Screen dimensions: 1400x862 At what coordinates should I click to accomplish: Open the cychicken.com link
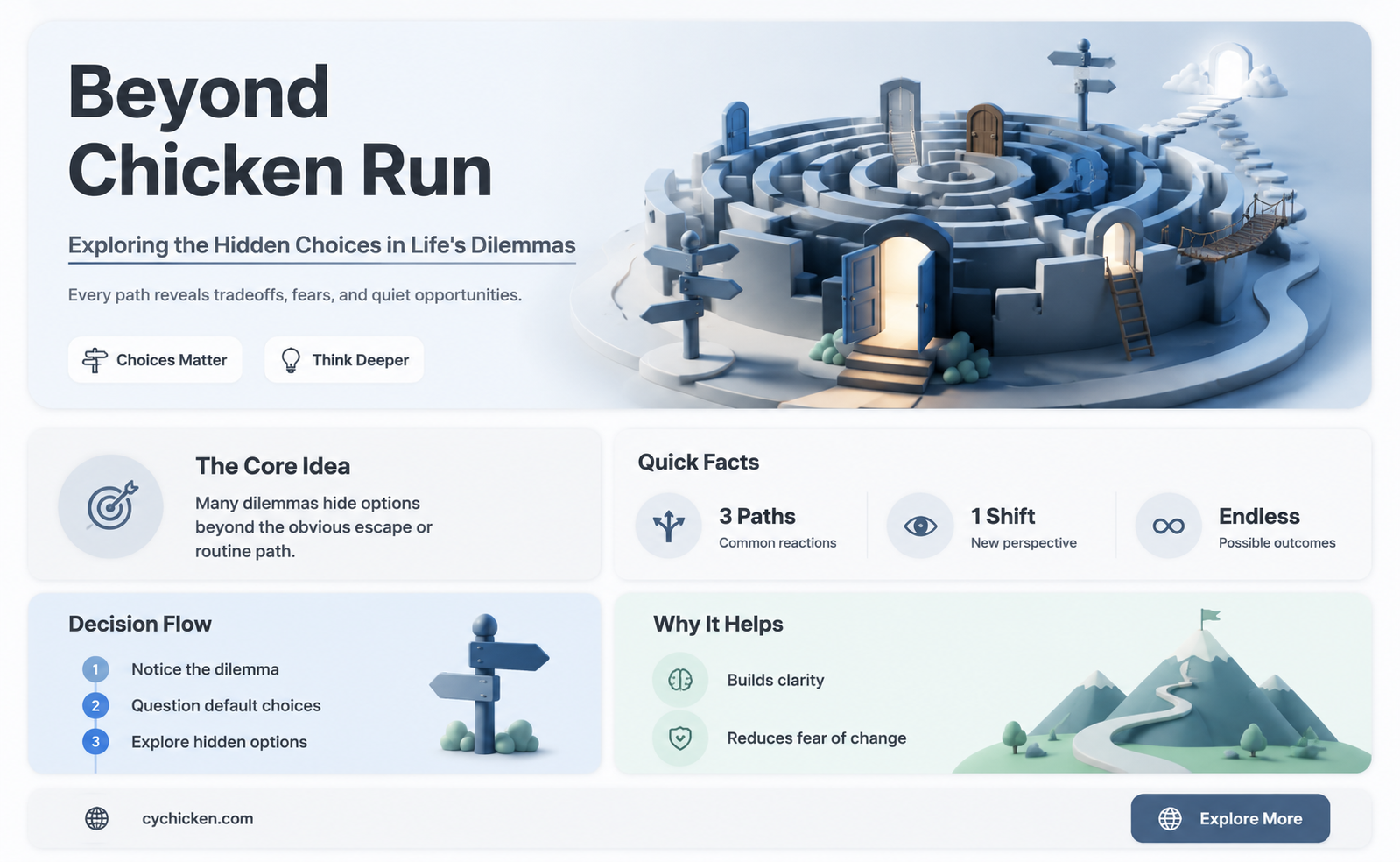pyautogui.click(x=198, y=818)
